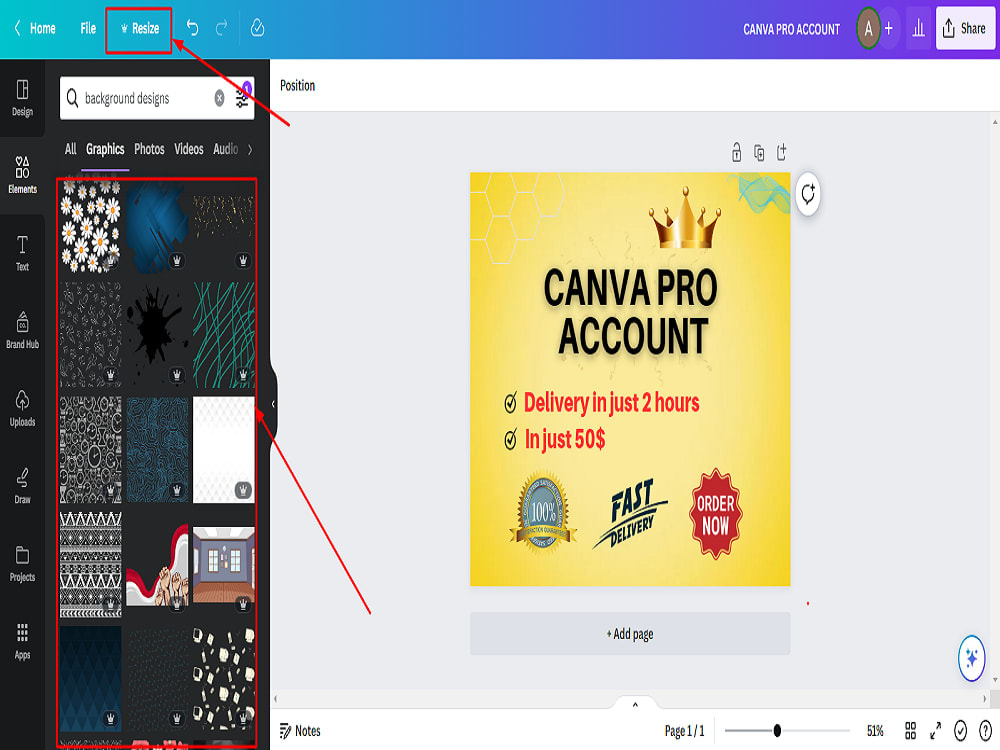Collapse the Elements side panel
The height and width of the screenshot is (750, 1000).
[x=273, y=403]
